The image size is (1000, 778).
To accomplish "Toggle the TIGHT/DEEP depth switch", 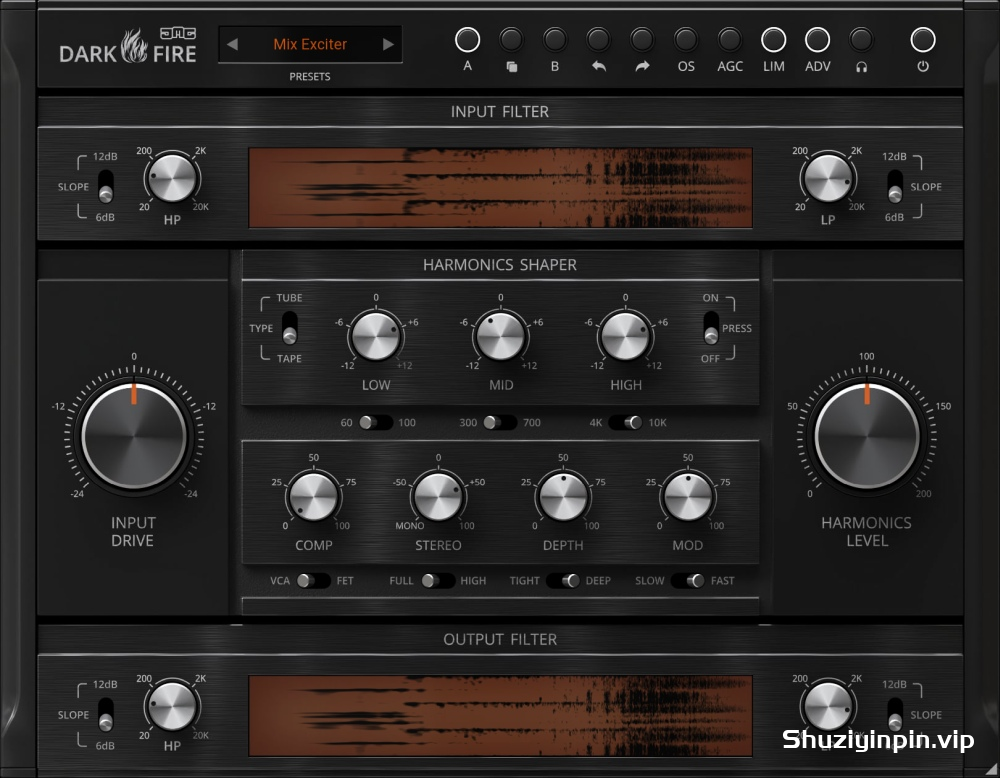I will 562,580.
